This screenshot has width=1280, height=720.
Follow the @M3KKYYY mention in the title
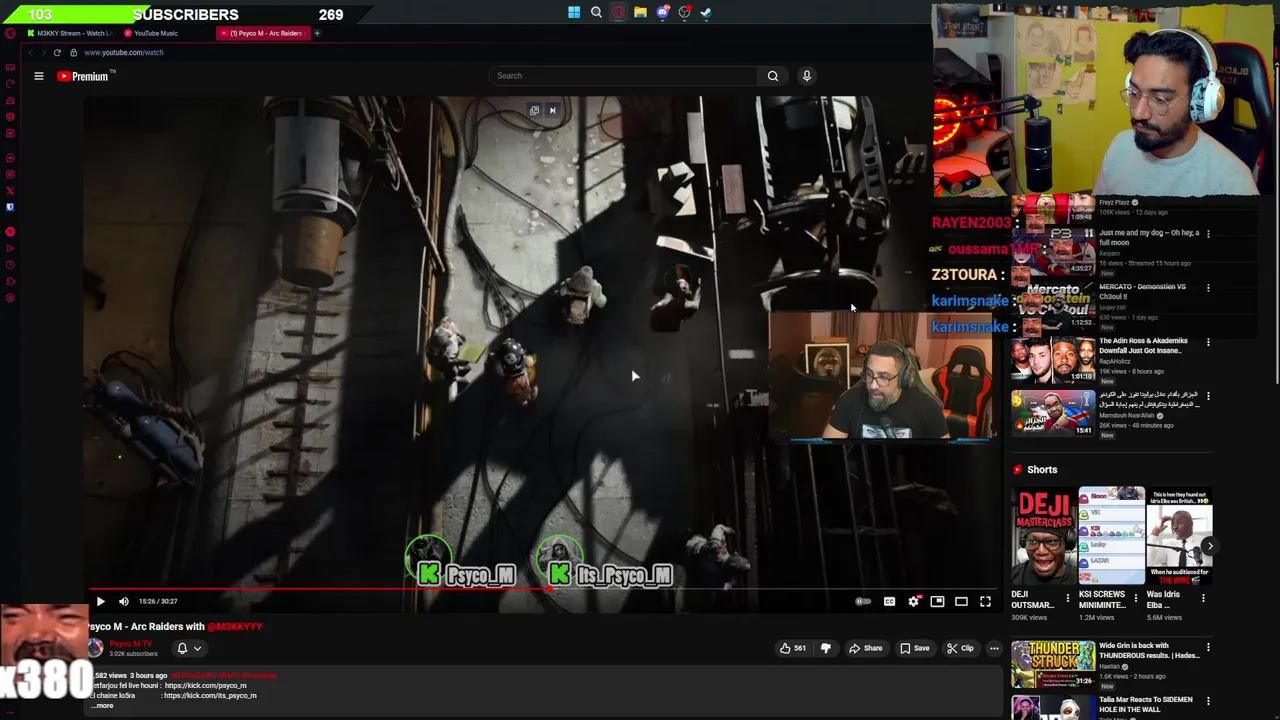pyautogui.click(x=235, y=627)
